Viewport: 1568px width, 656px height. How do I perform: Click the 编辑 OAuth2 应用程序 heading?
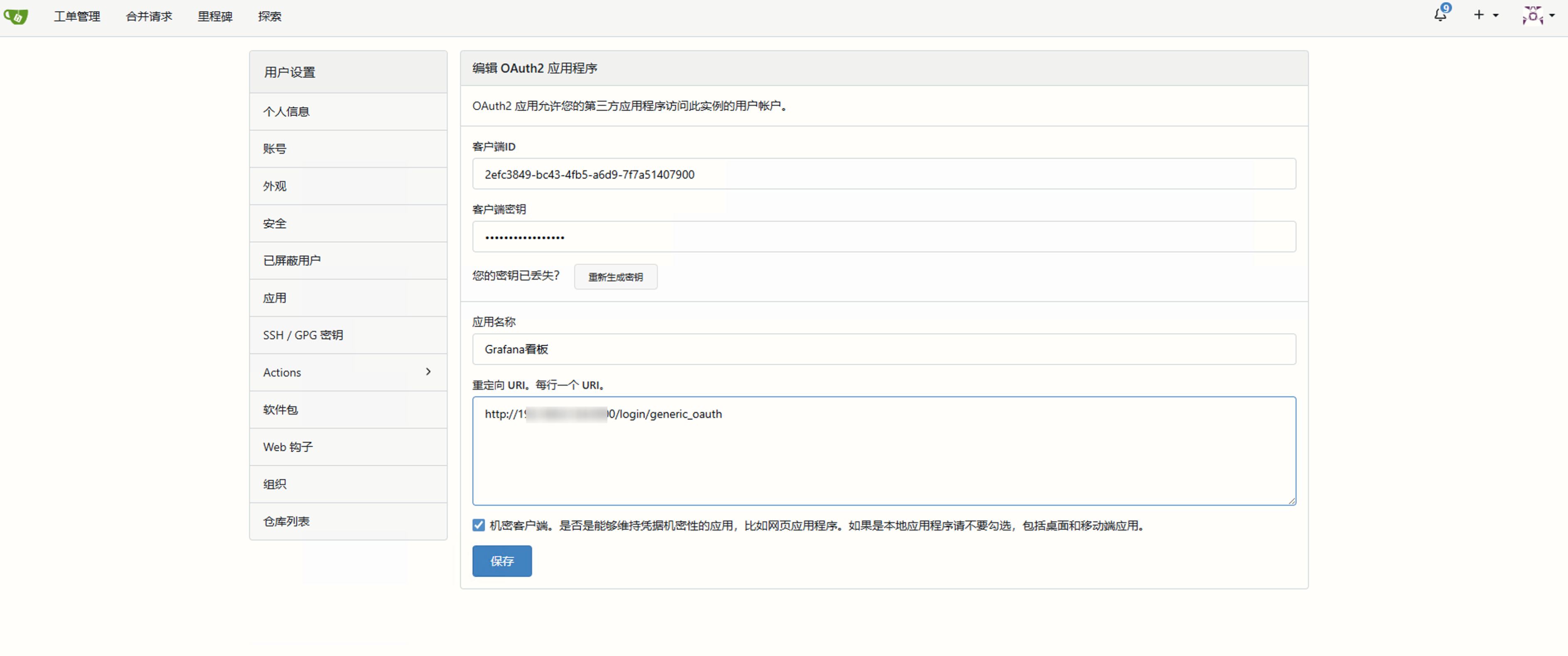534,68
